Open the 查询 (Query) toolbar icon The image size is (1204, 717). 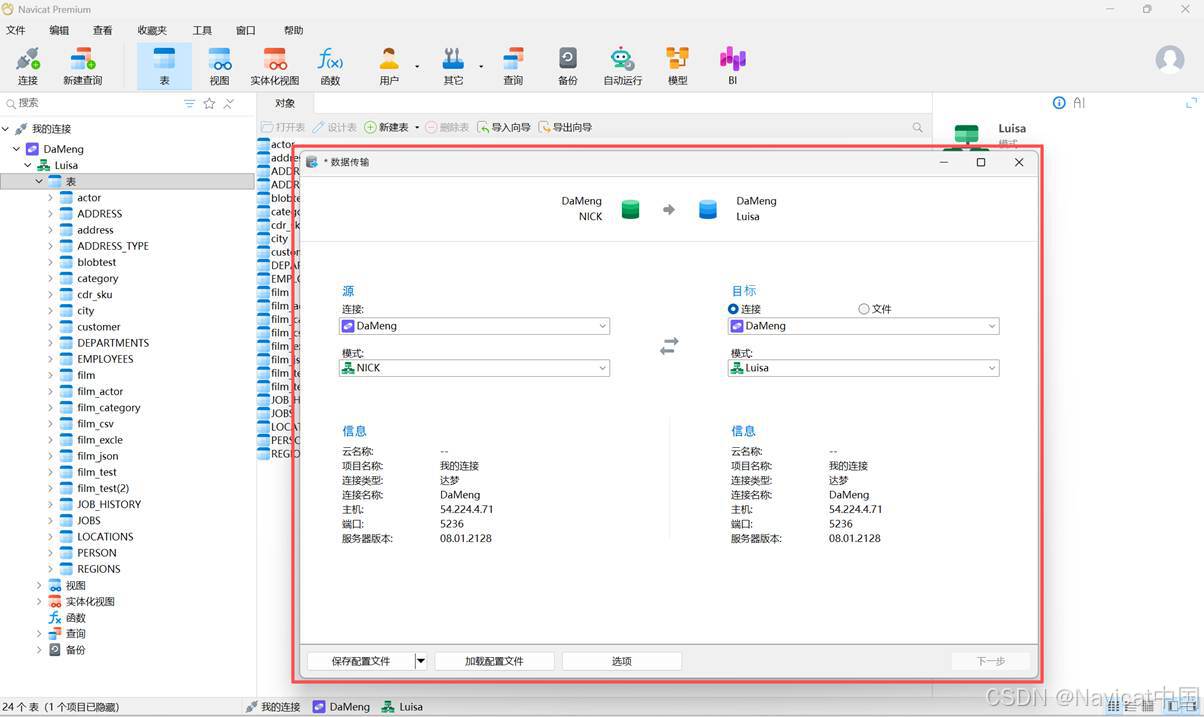(x=513, y=66)
